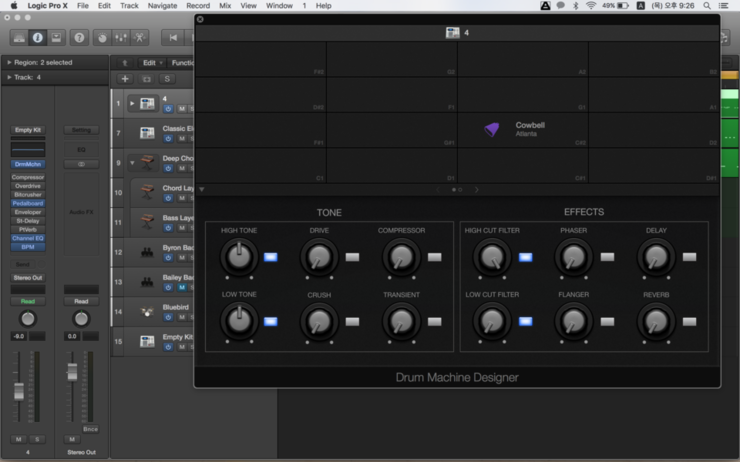Toggle High Cut Filter button

tap(525, 257)
